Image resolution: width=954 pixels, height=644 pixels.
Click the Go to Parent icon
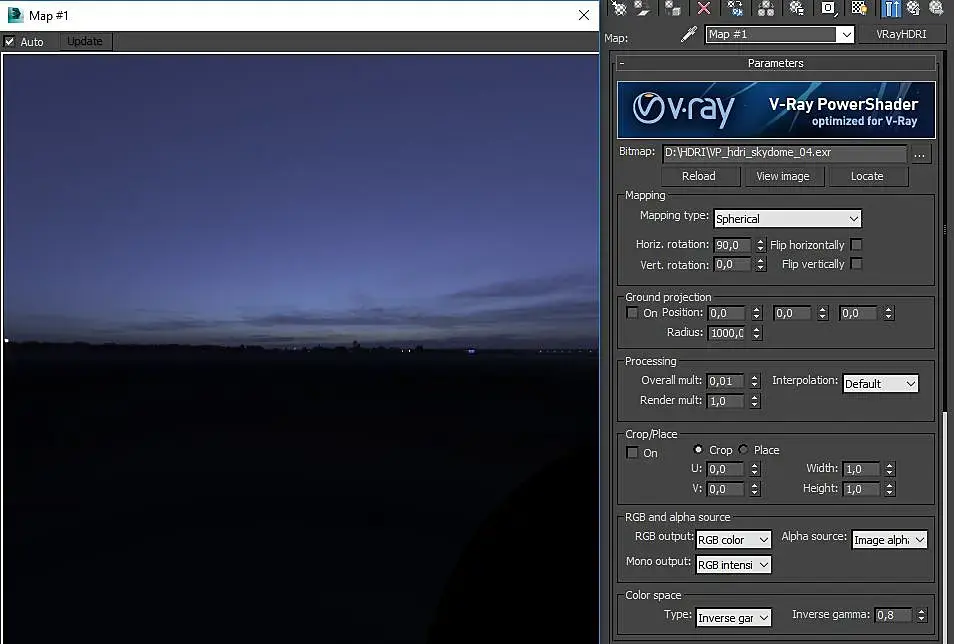(913, 8)
